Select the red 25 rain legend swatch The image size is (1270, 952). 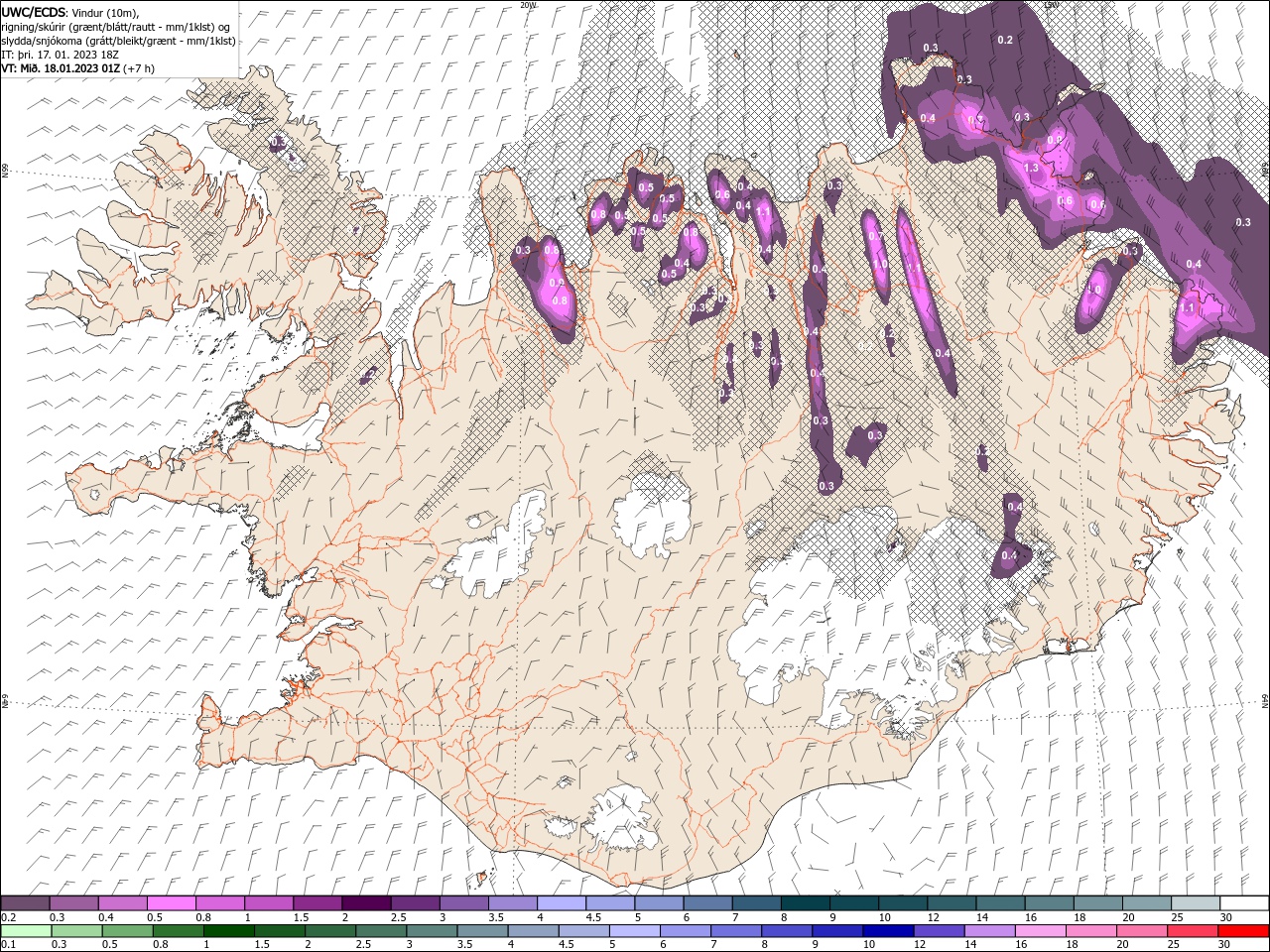pyautogui.click(x=1192, y=931)
